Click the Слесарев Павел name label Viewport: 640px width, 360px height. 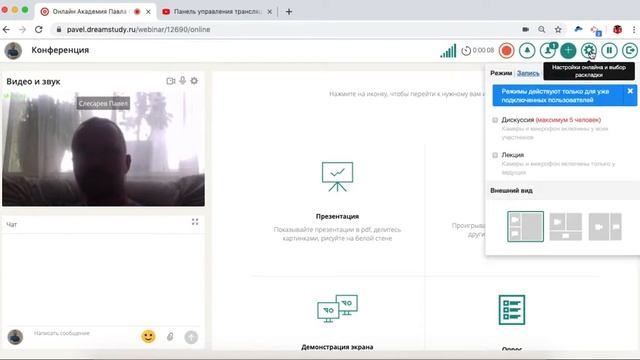[x=103, y=103]
